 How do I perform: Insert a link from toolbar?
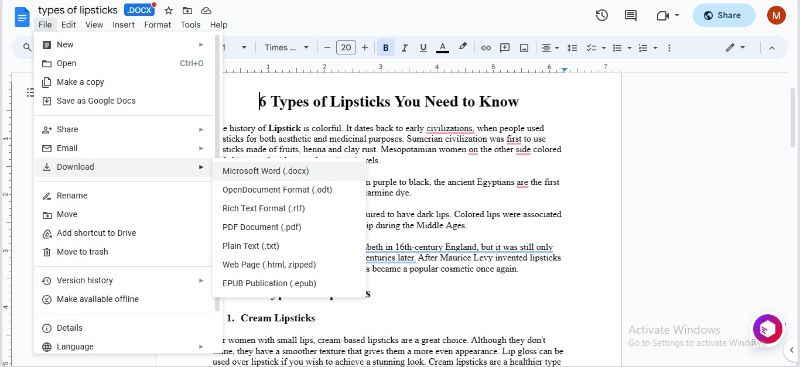click(x=486, y=48)
